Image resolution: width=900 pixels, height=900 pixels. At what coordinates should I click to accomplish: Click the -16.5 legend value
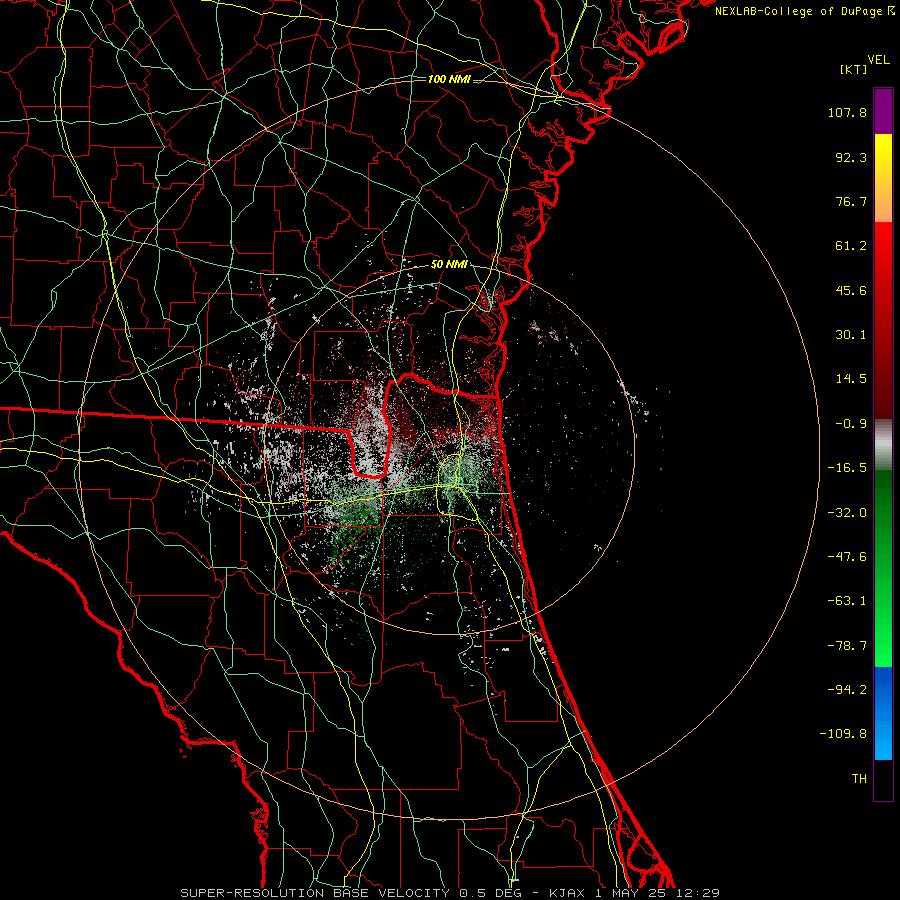click(x=847, y=468)
